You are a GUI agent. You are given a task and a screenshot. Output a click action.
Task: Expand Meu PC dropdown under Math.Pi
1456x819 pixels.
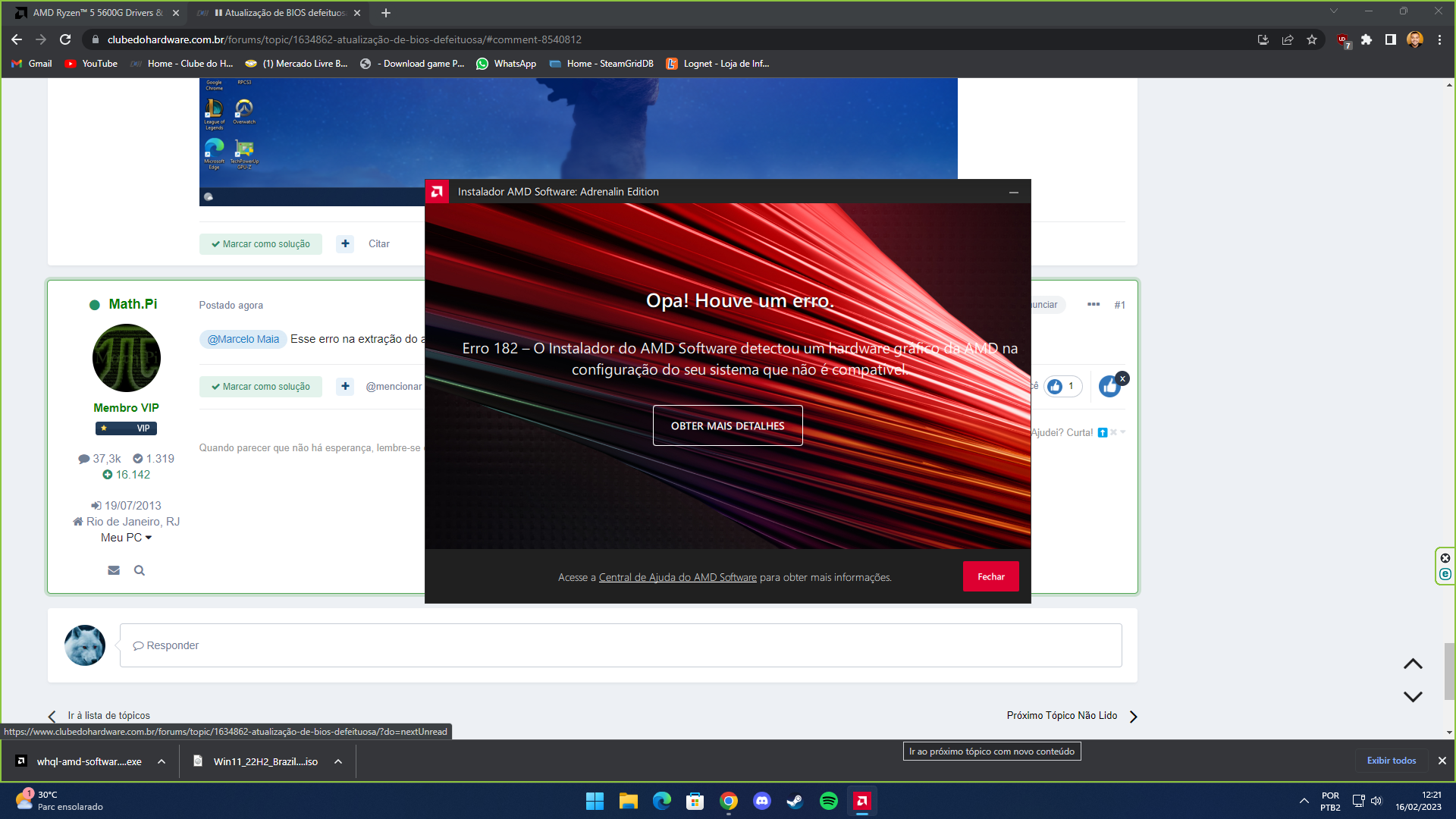127,538
